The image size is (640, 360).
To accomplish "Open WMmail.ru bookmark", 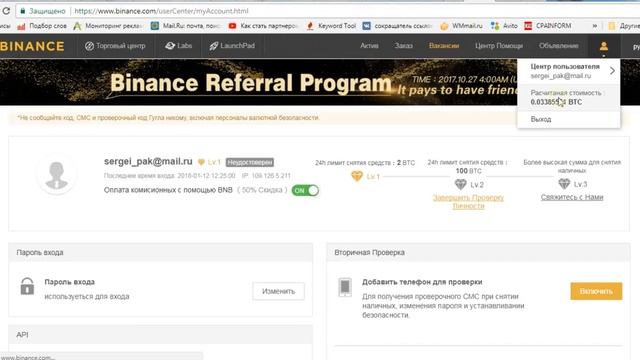I will coord(461,26).
